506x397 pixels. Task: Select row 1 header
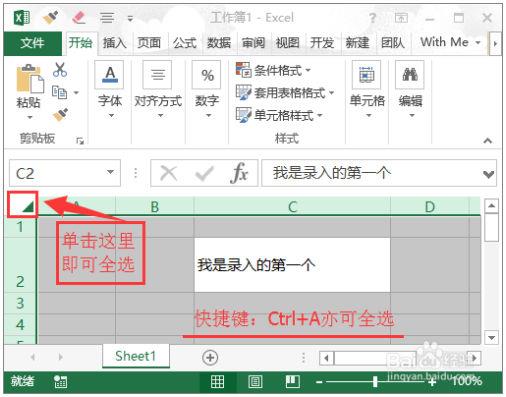click(x=20, y=227)
